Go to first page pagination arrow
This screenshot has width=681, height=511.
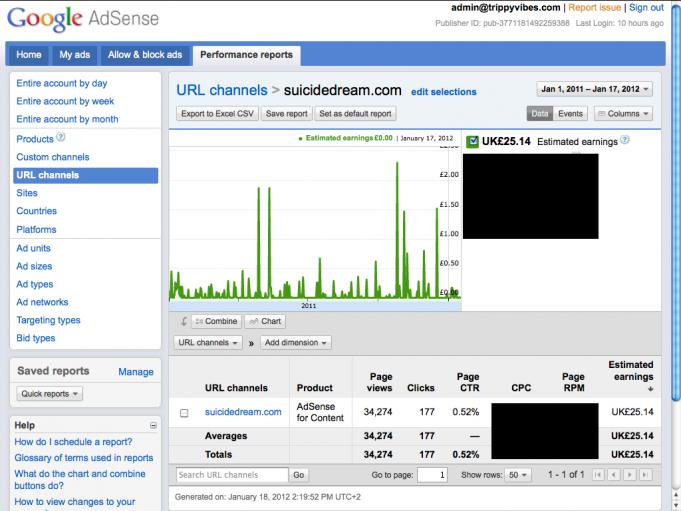598,475
